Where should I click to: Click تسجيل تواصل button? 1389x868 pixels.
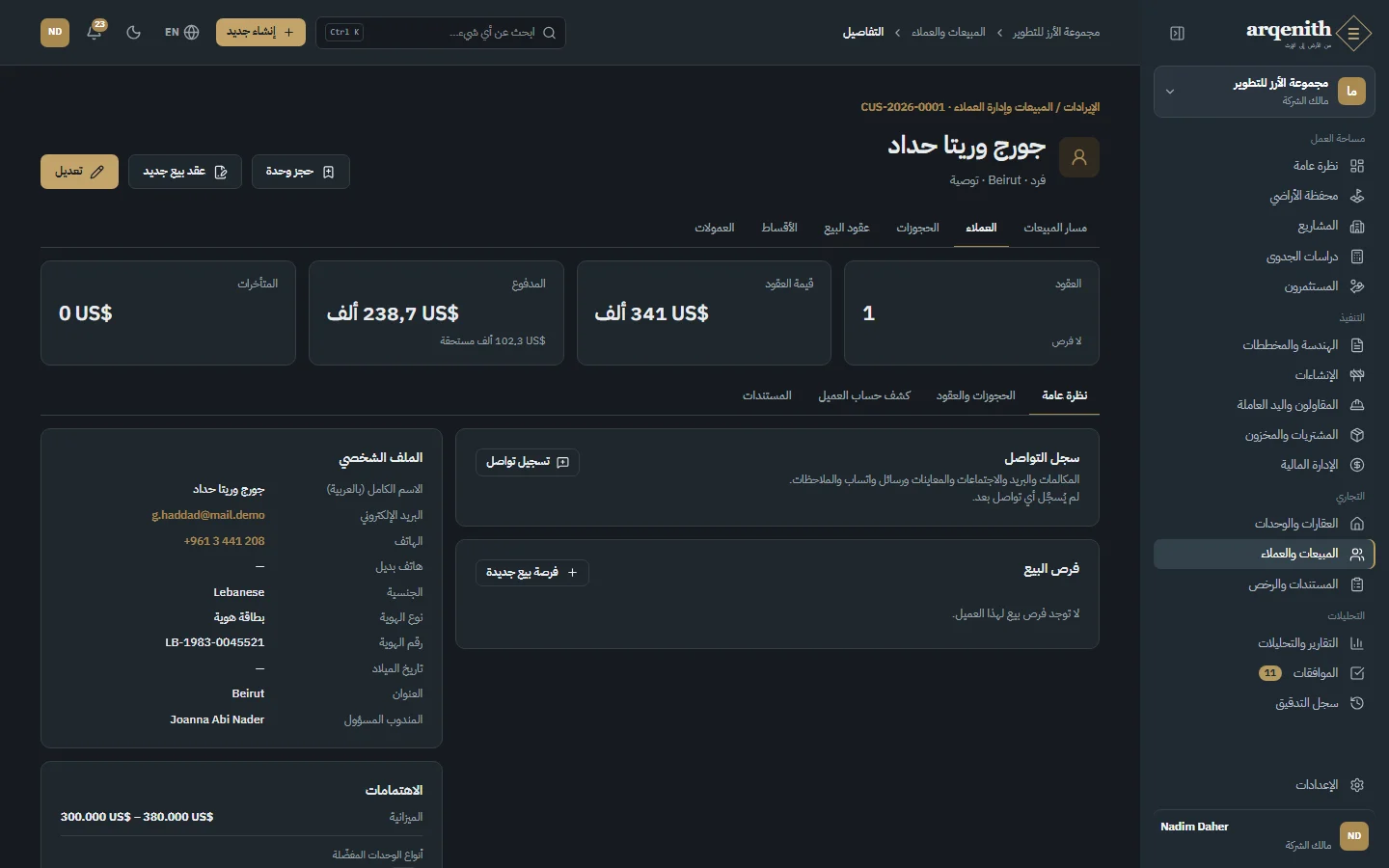[528, 462]
